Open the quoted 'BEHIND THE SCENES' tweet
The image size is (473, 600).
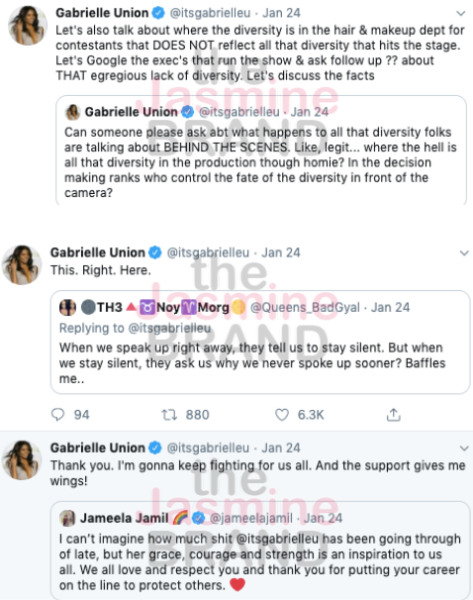point(261,150)
